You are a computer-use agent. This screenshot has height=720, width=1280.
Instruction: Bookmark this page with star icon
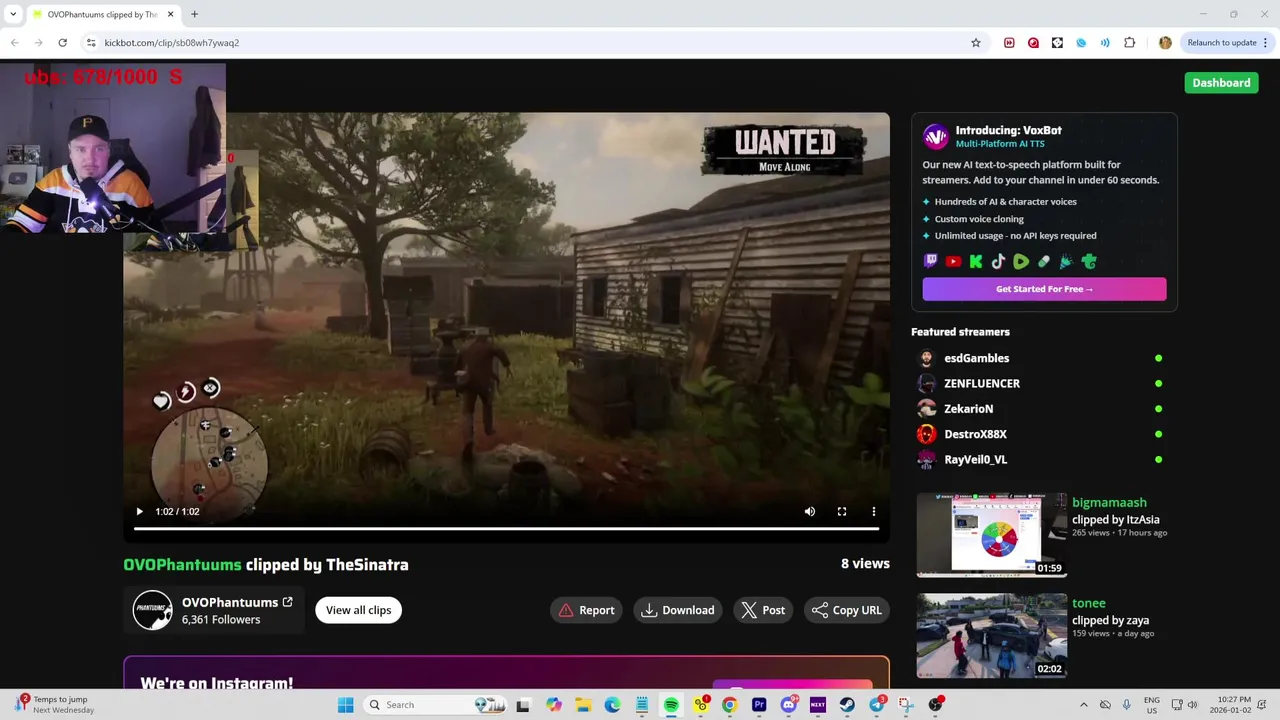976,43
